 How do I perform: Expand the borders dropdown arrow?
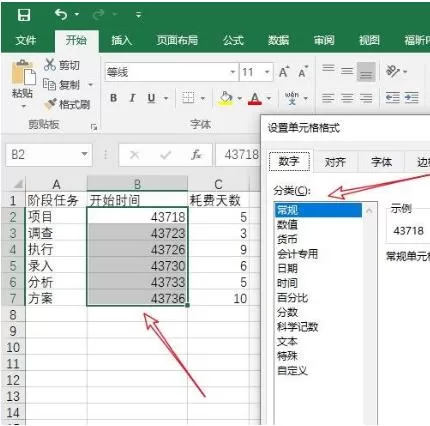pos(203,98)
